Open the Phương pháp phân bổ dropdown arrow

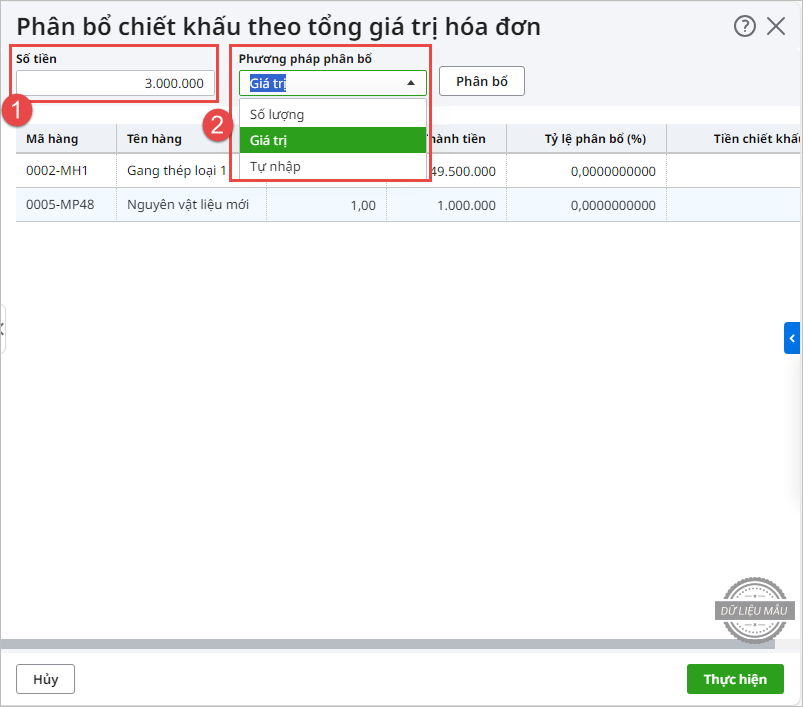point(410,83)
